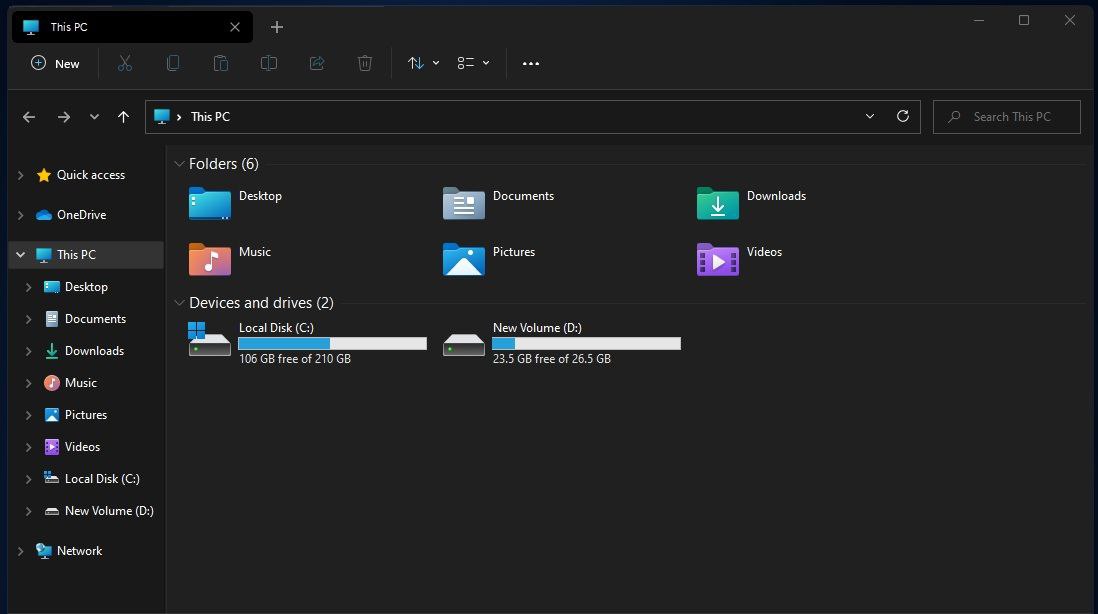Viewport: 1098px width, 614px height.
Task: Click the Cut scissors icon in toolbar
Action: point(125,63)
